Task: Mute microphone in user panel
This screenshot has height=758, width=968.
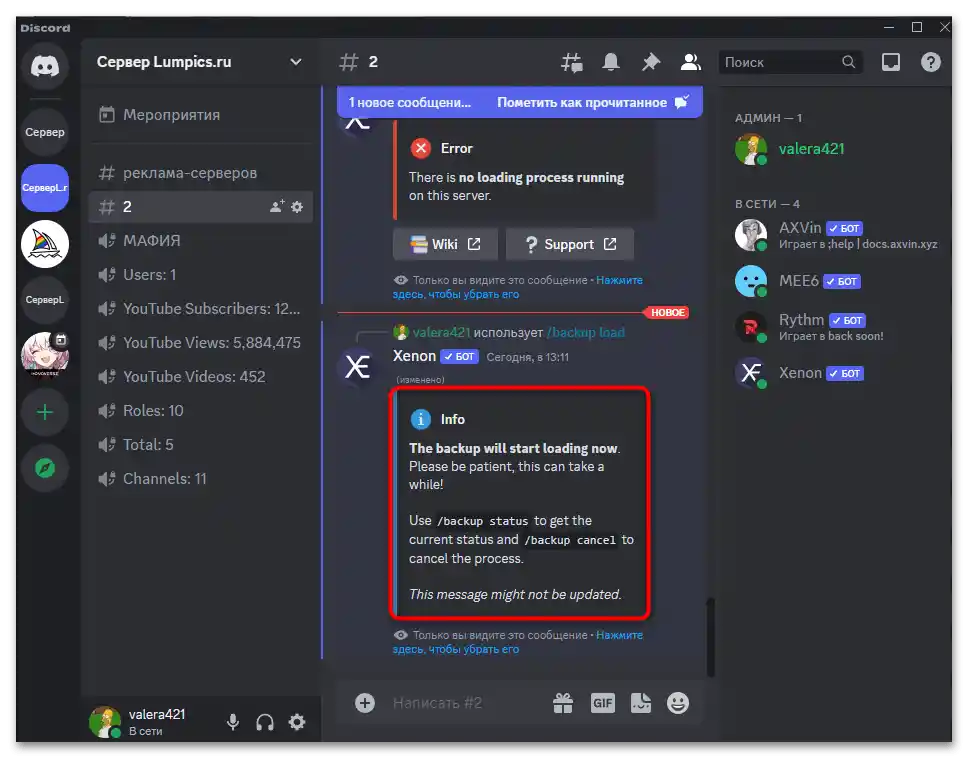Action: click(x=233, y=722)
